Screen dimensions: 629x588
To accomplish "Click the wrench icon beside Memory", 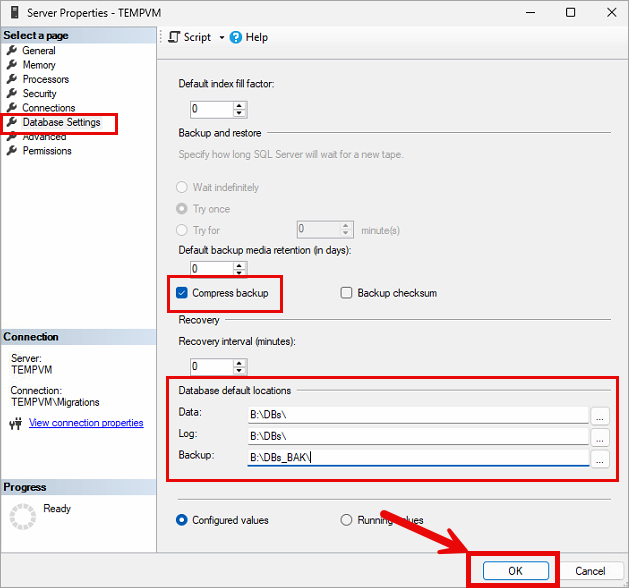I will (12, 65).
